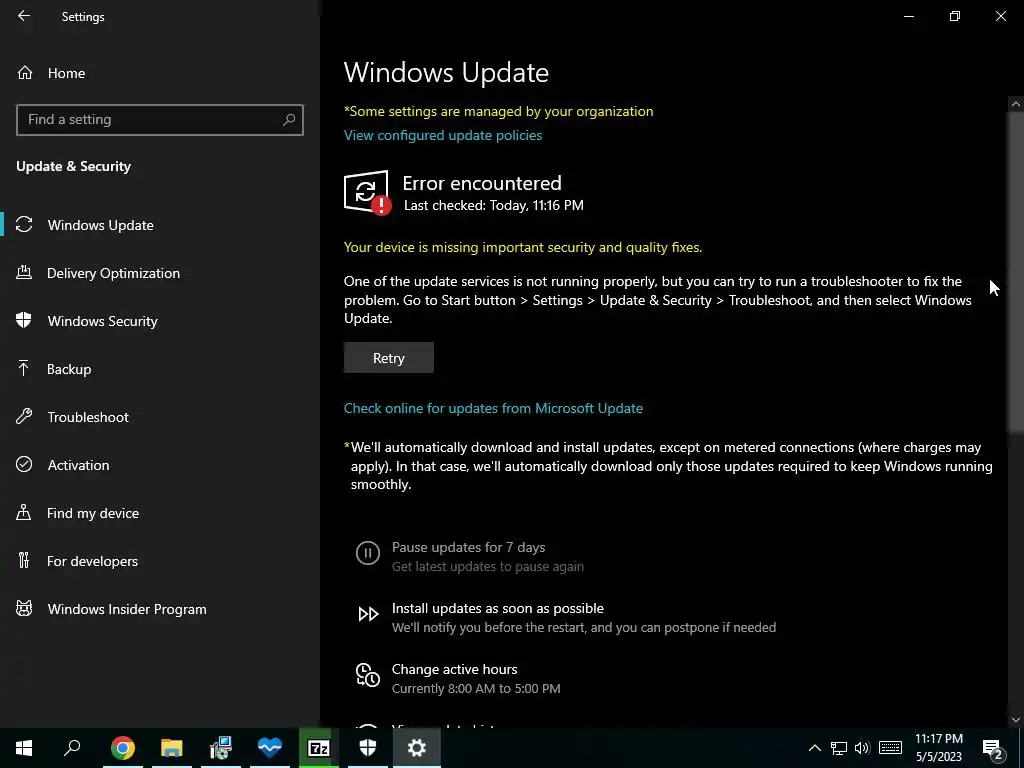Click the active hours clock icon
Viewport: 1024px width, 768px height.
tap(368, 675)
